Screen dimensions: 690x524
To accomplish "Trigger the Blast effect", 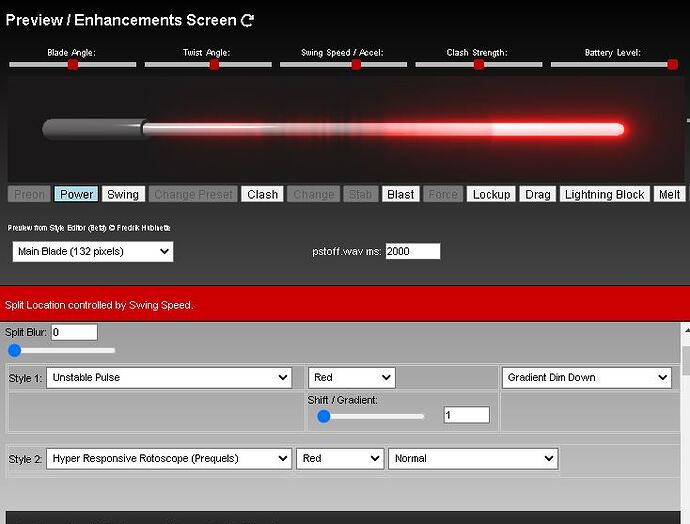I will (400, 194).
